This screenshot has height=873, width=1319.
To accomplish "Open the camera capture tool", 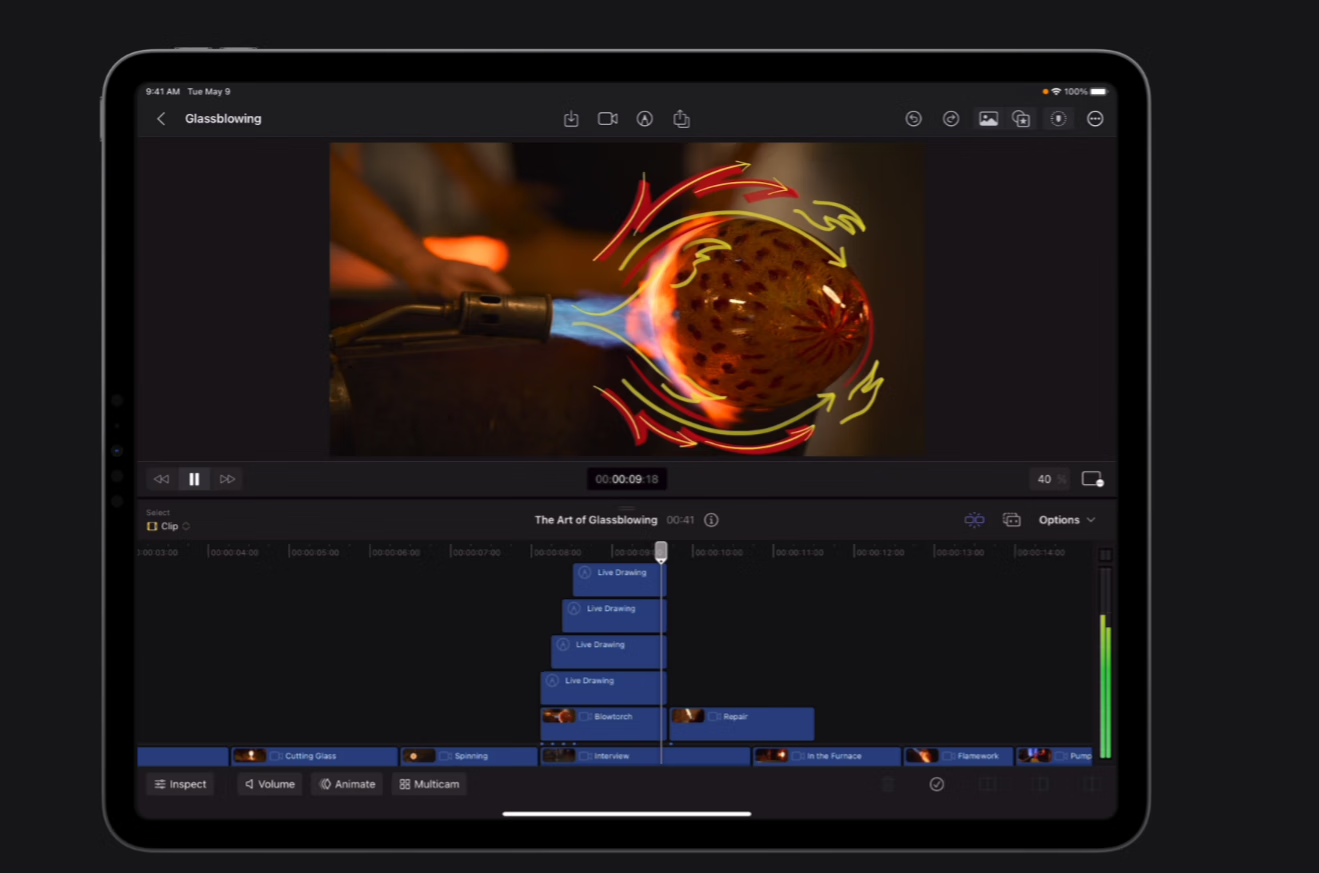I will tap(607, 119).
